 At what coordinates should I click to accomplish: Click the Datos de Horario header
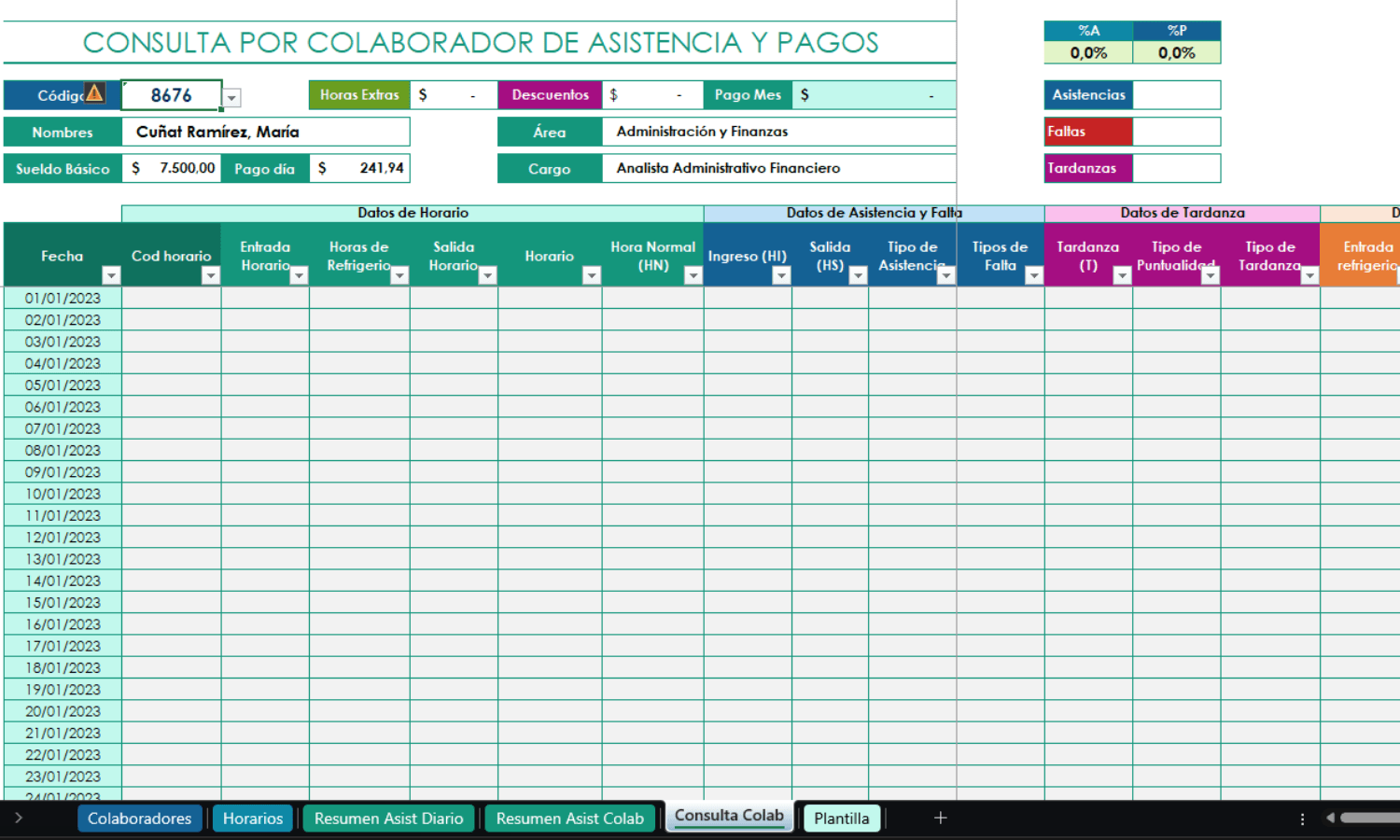413,213
